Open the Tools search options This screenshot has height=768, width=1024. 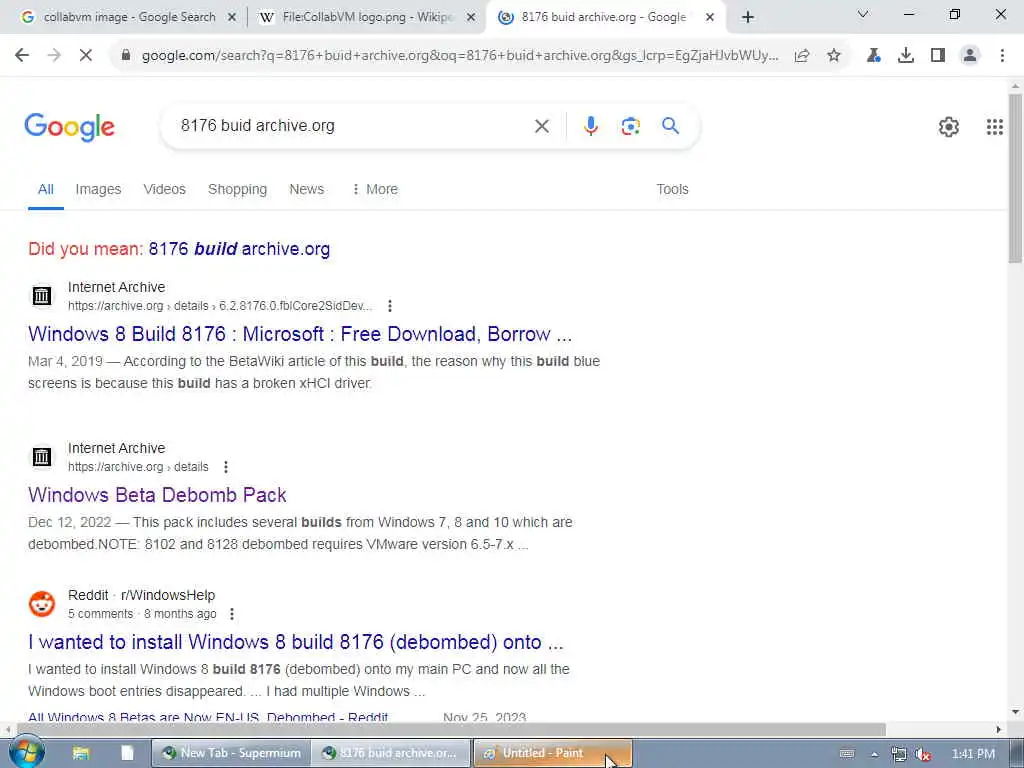tap(672, 189)
